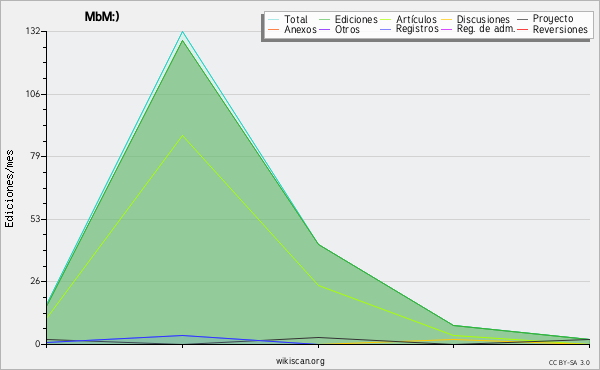Click the Anexos legend label
The image size is (600, 370).
pos(300,29)
